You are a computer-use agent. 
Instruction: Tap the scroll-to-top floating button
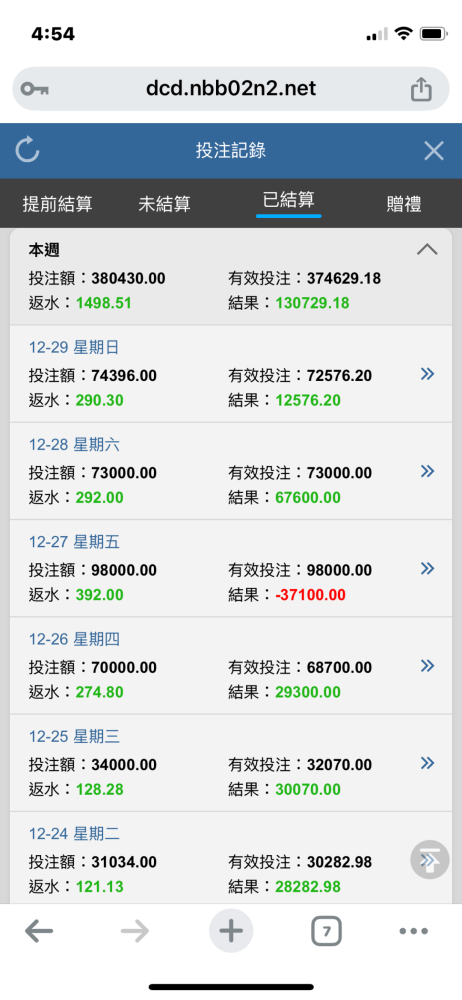[429, 860]
